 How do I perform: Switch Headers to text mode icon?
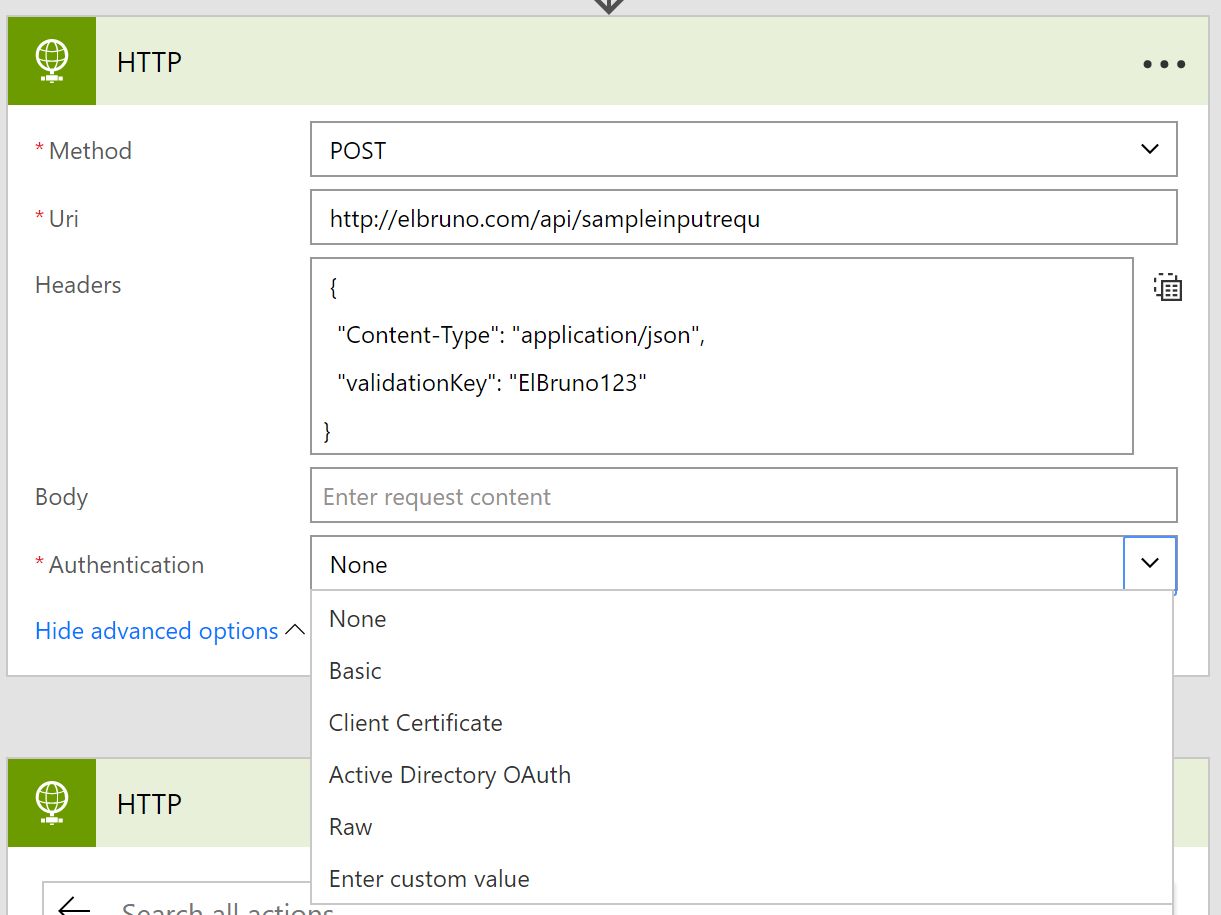pos(1167,287)
